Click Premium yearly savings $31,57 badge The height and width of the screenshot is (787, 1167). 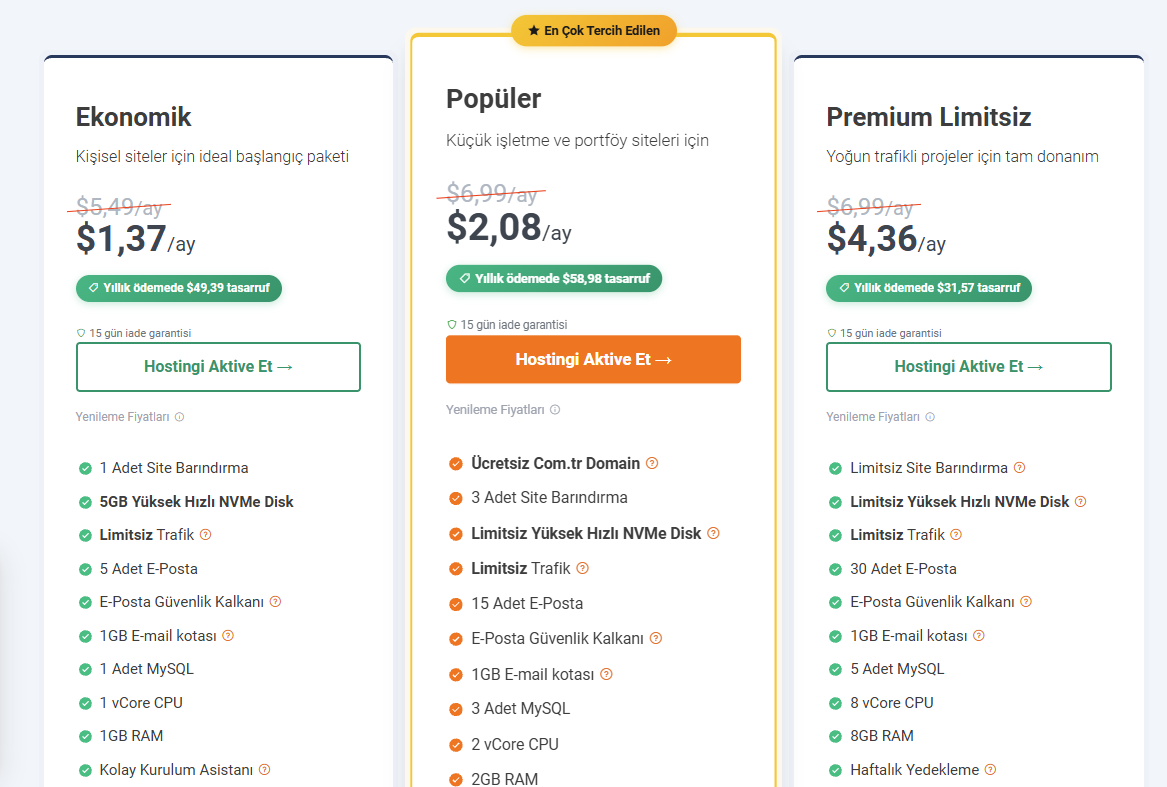929,288
